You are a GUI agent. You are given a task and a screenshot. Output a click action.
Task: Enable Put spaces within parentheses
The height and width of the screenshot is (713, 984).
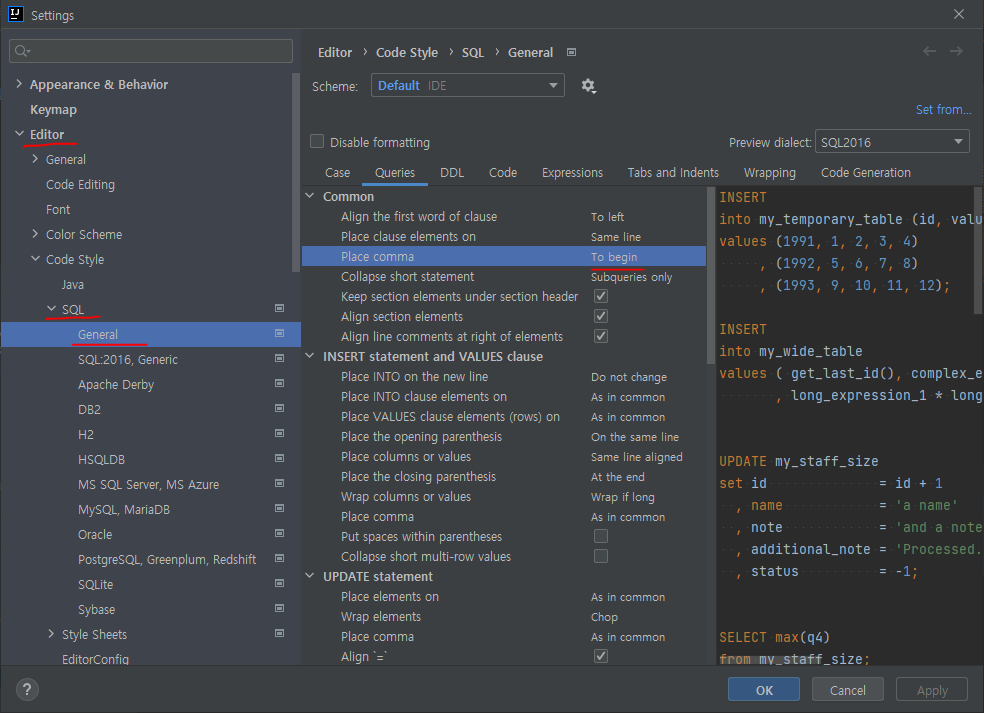pos(601,536)
